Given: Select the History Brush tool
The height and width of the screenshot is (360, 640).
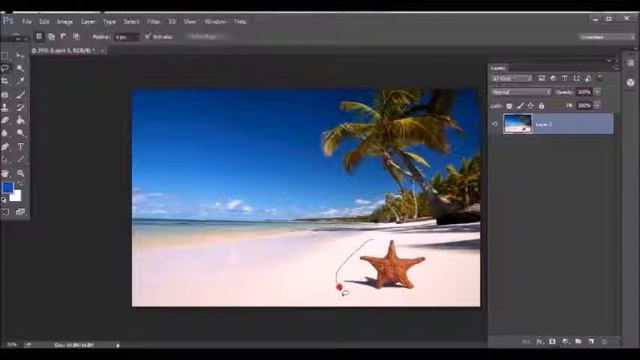Looking at the screenshot, I should (20, 107).
